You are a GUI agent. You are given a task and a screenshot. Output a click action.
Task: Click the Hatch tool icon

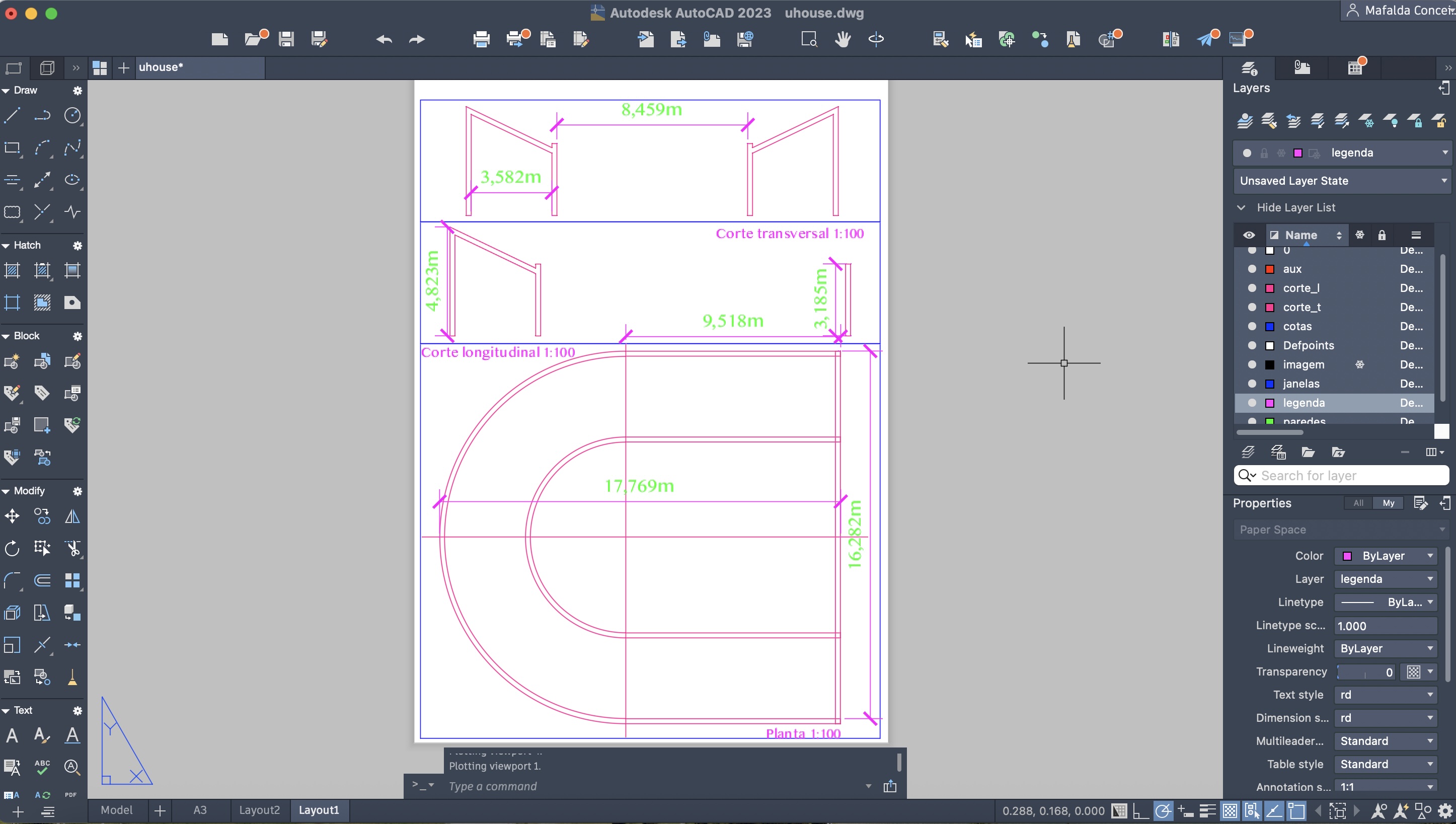12,270
